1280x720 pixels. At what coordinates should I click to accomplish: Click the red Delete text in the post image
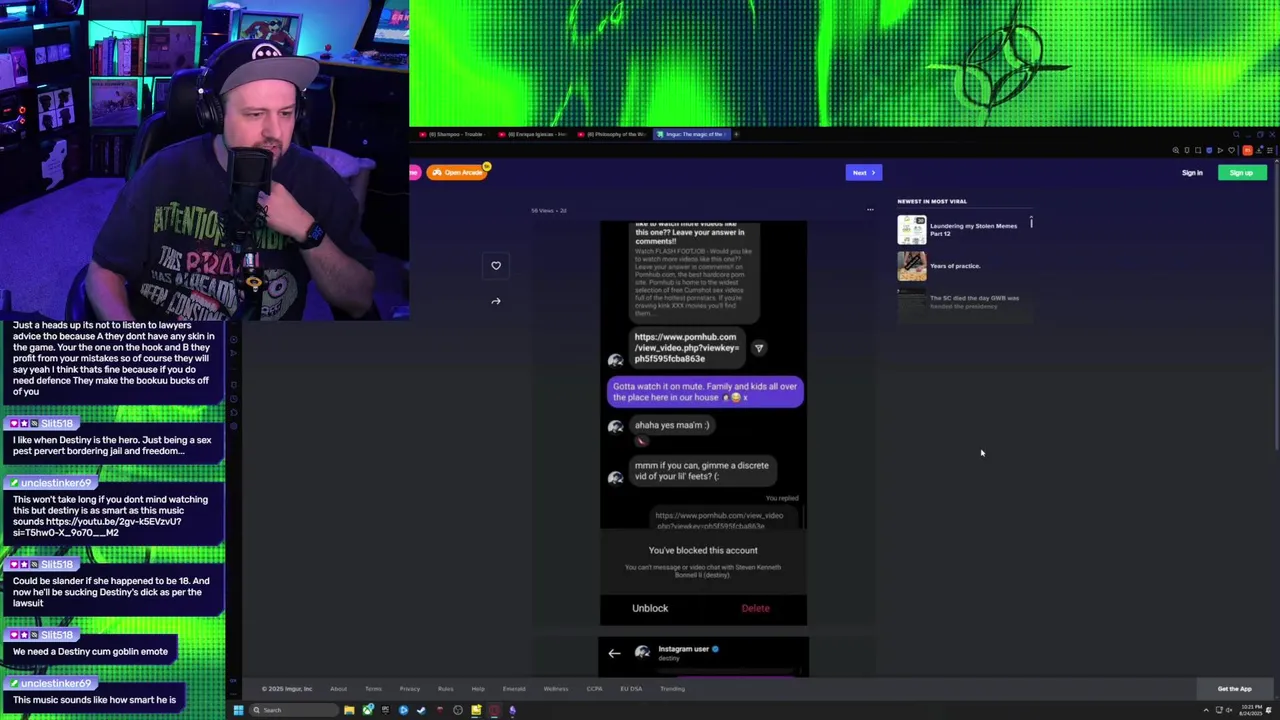[755, 608]
